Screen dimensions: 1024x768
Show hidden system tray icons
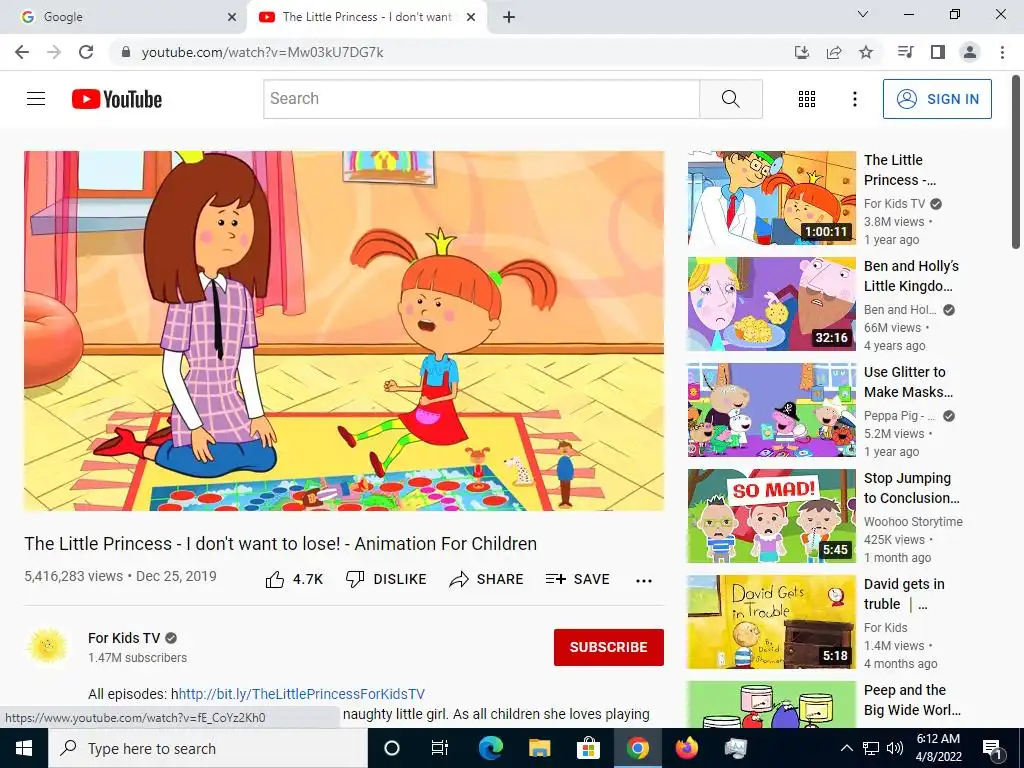846,748
